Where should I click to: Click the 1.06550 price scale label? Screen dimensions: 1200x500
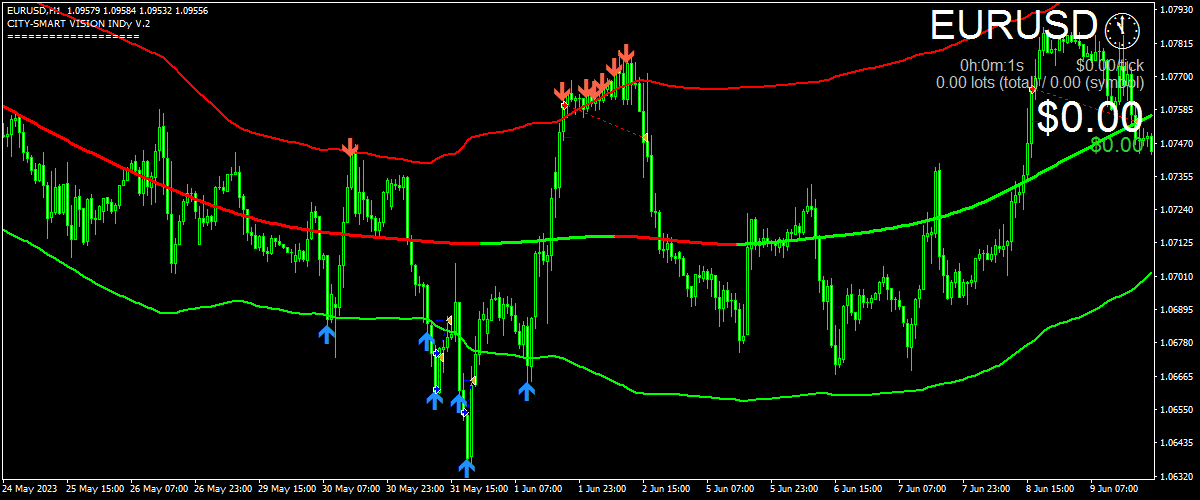[1178, 410]
